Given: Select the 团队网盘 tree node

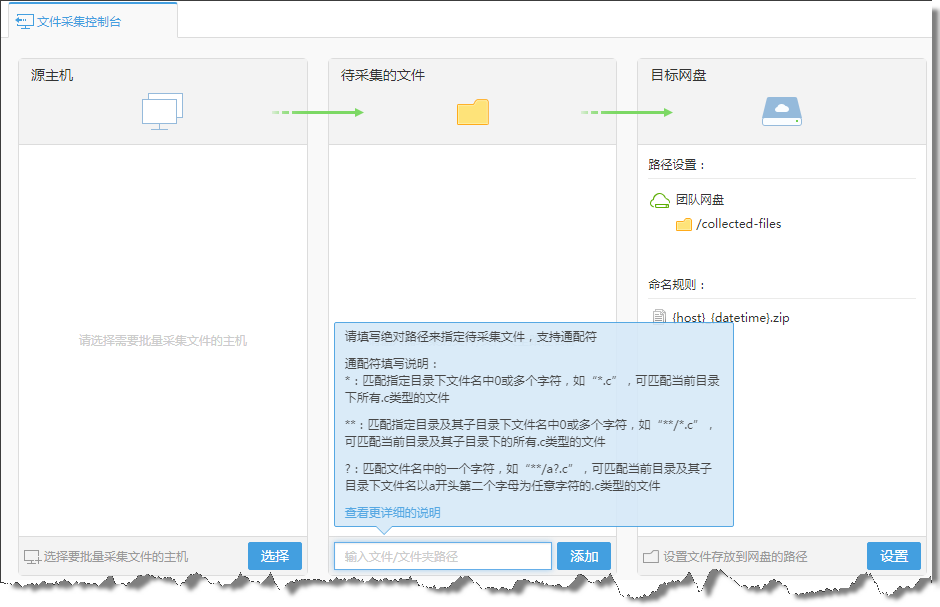Looking at the screenshot, I should (x=700, y=200).
